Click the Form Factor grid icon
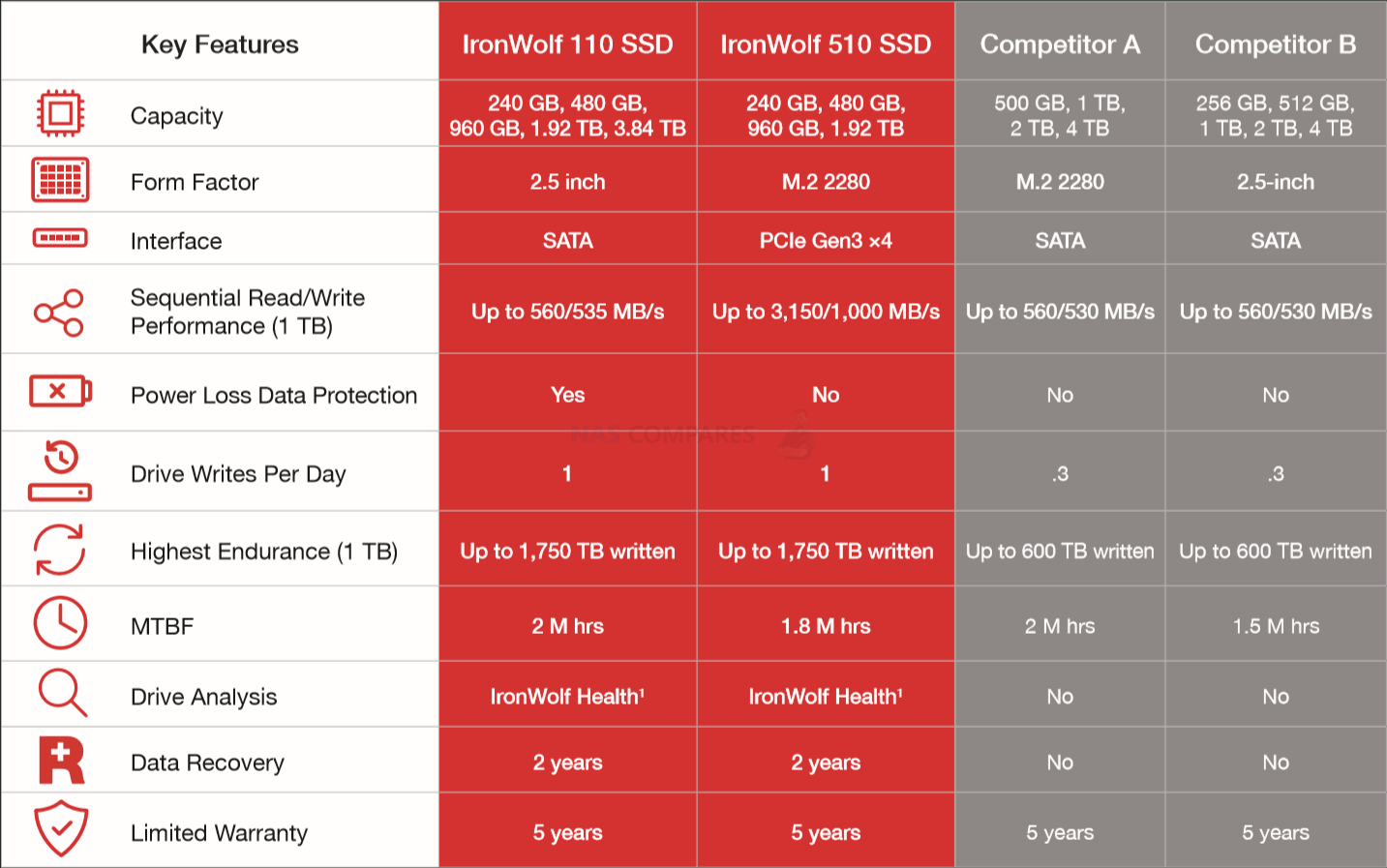Screen dimensions: 1387x868 tap(60, 180)
